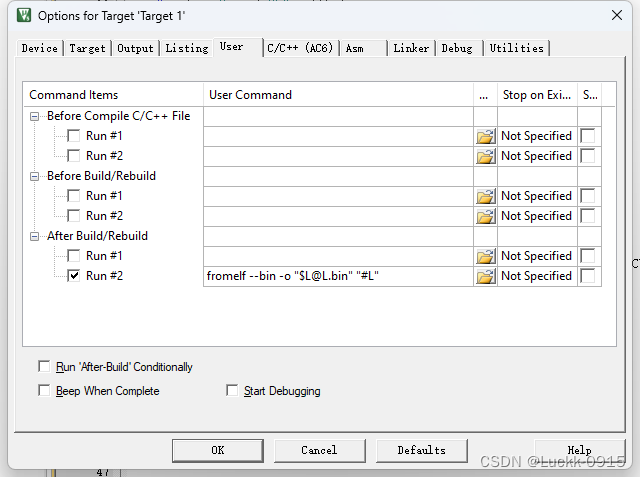Switch to the Device tab
Image resolution: width=640 pixels, height=477 pixels.
coord(40,49)
